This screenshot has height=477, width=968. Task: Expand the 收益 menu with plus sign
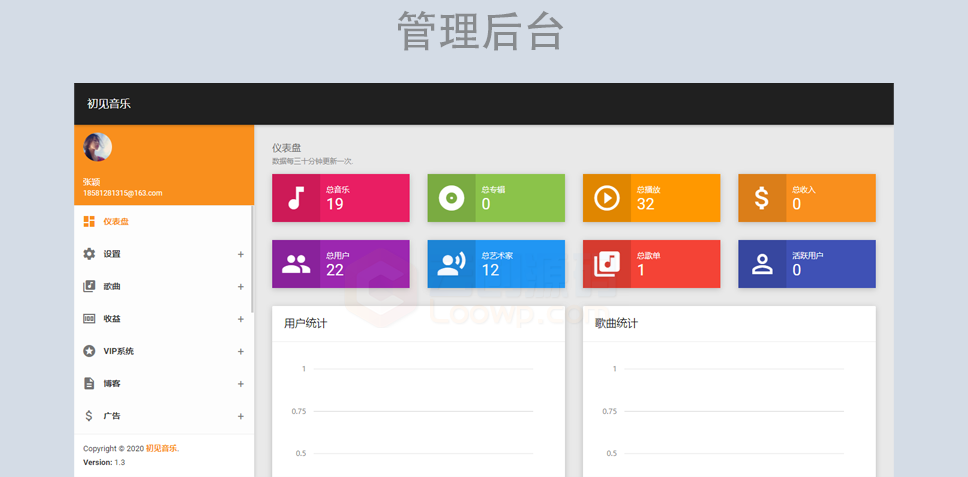241,319
